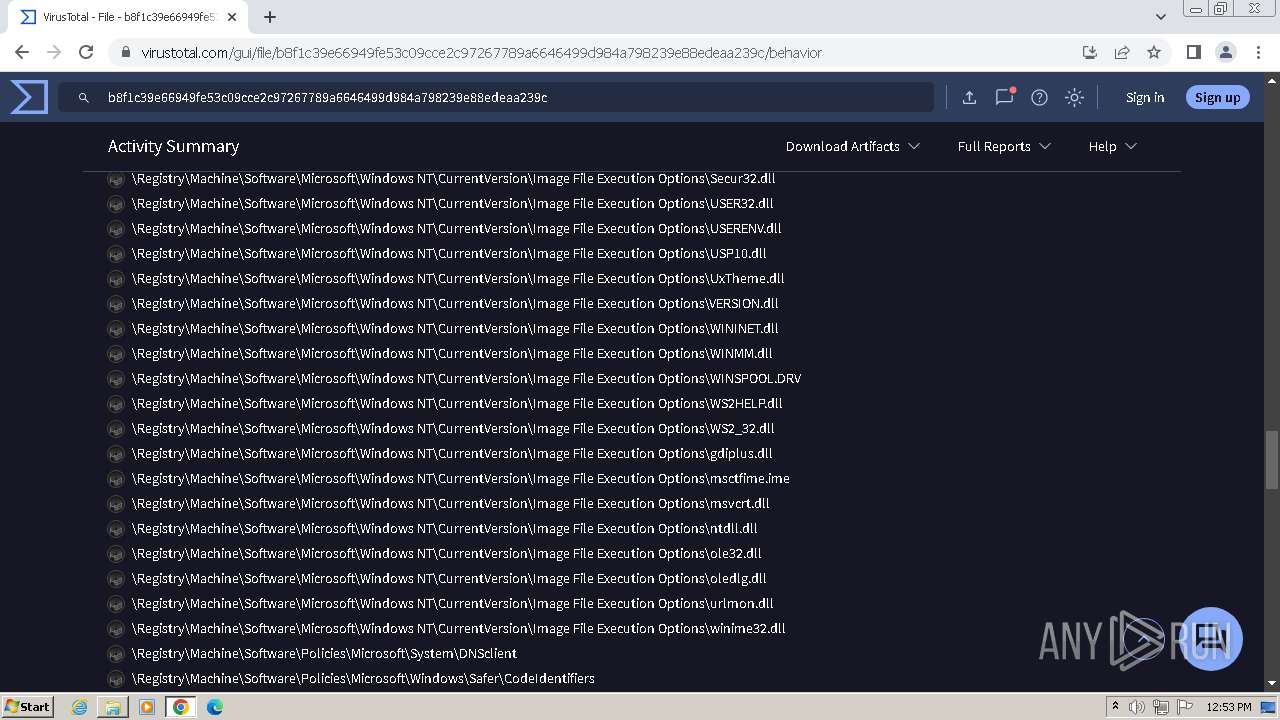Click the browser back arrow

pyautogui.click(x=22, y=52)
